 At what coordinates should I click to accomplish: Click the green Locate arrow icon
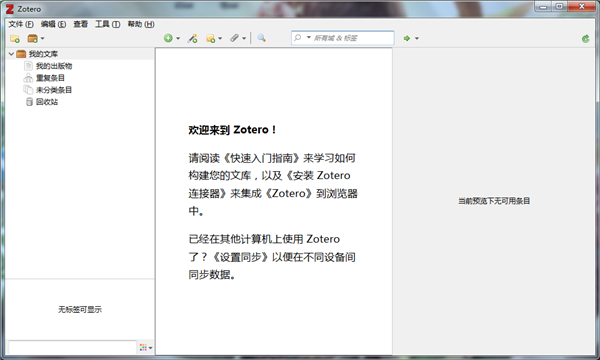407,38
